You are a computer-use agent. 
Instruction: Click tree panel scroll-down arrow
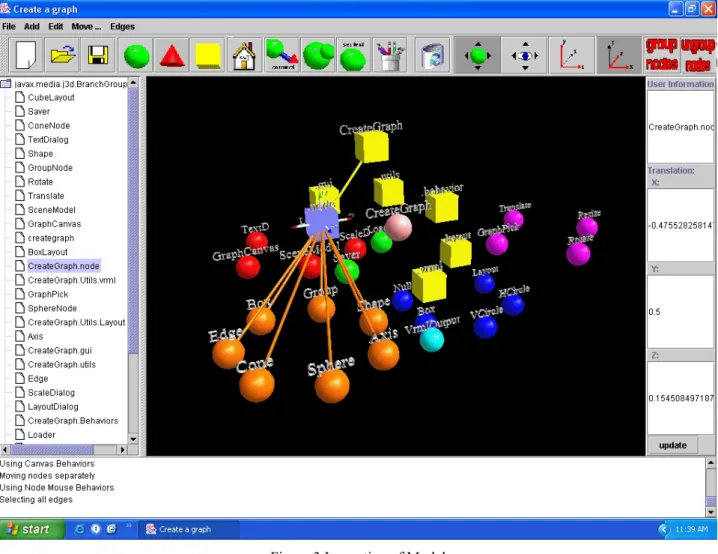133,440
